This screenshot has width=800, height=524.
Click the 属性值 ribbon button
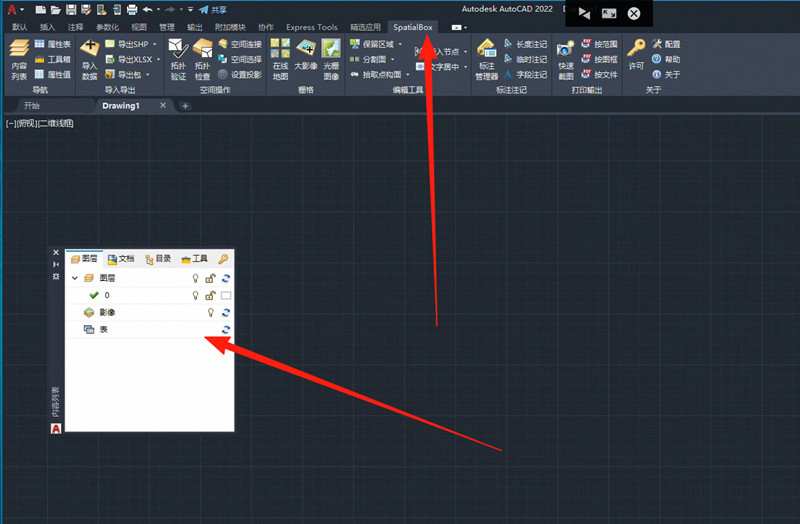[x=53, y=74]
